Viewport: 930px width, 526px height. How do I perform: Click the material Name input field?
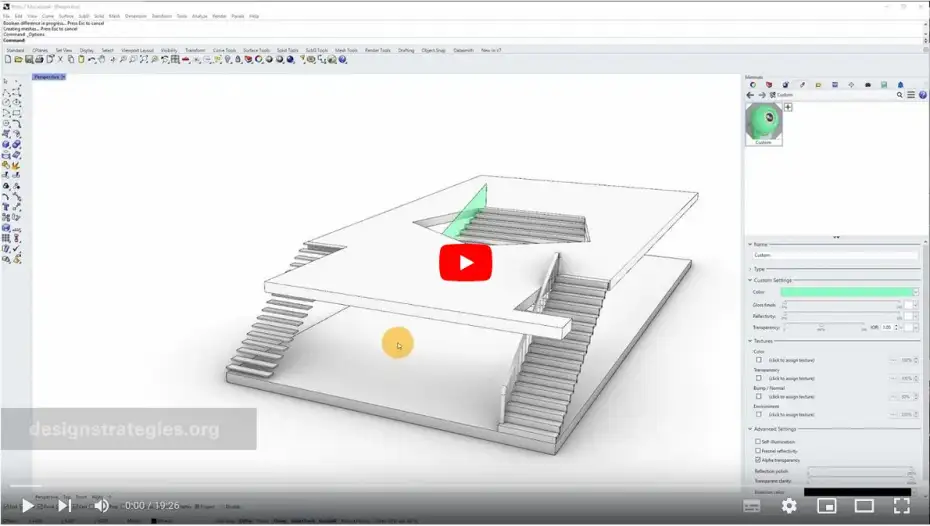point(835,255)
